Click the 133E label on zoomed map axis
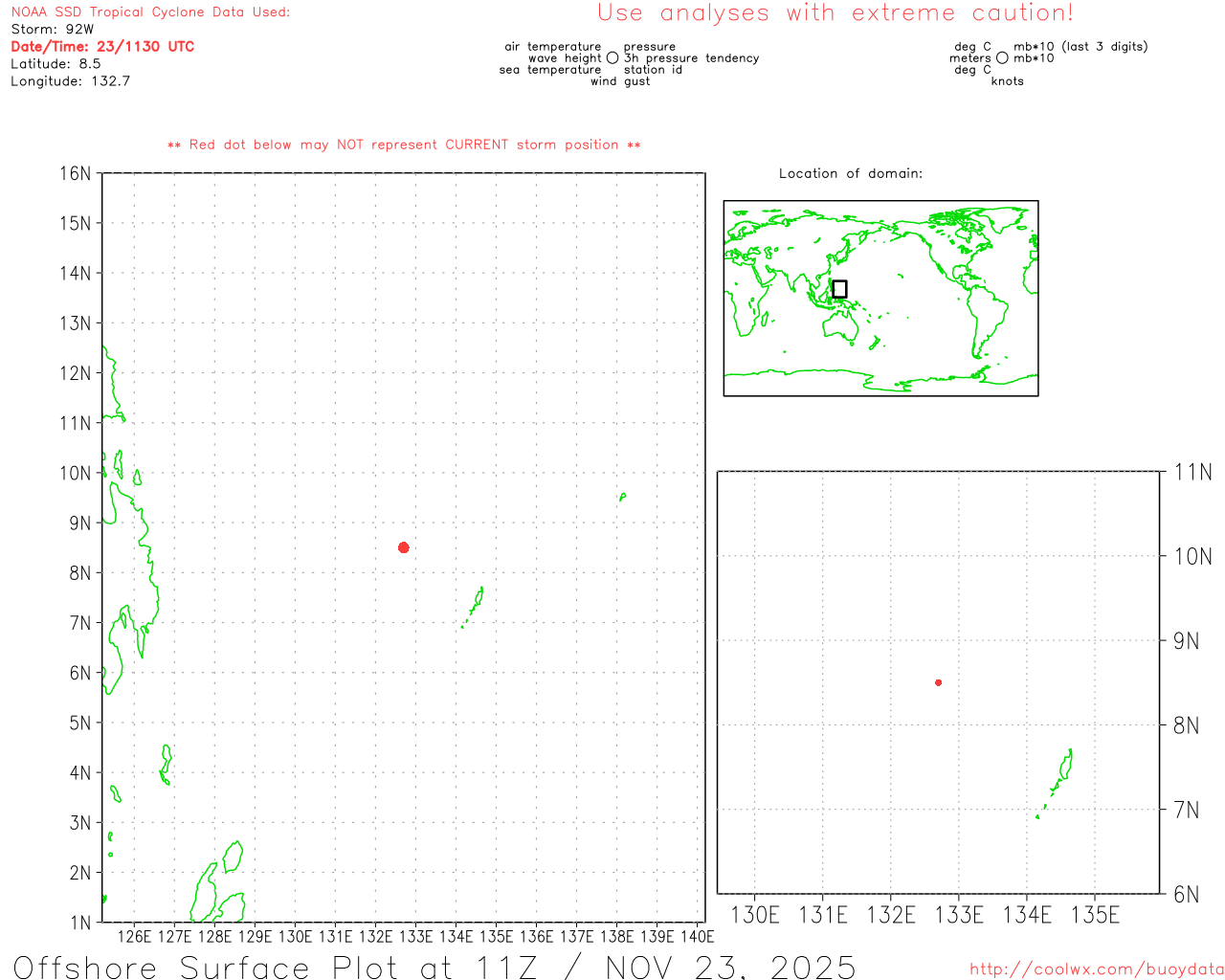 (x=959, y=915)
